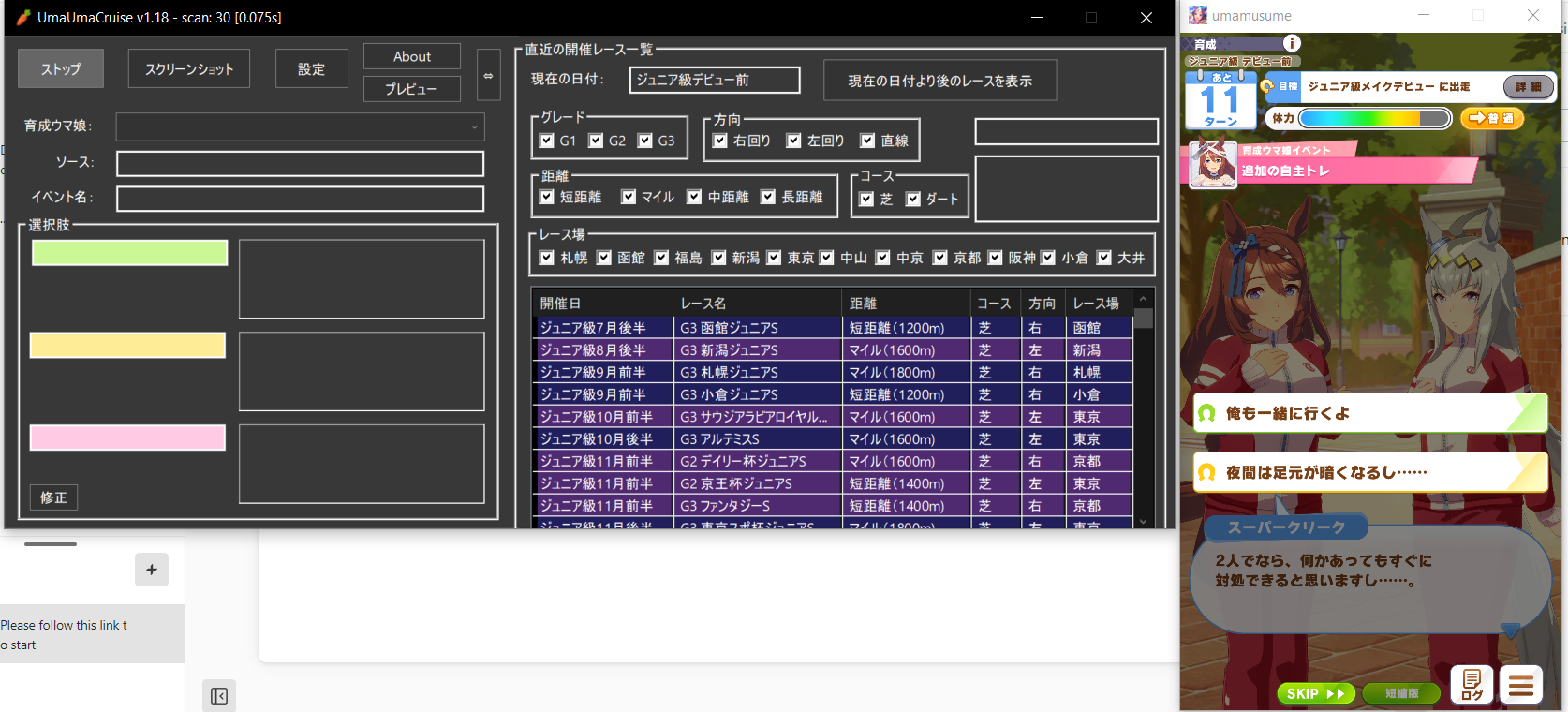The image size is (1568, 712).
Task: Toggle the G2 grade checkbox
Action: tap(596, 141)
